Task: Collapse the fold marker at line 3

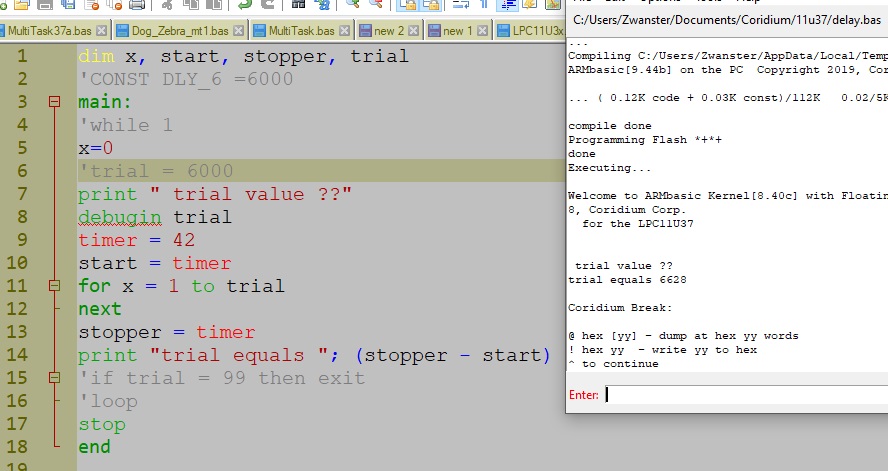Action: [54, 103]
